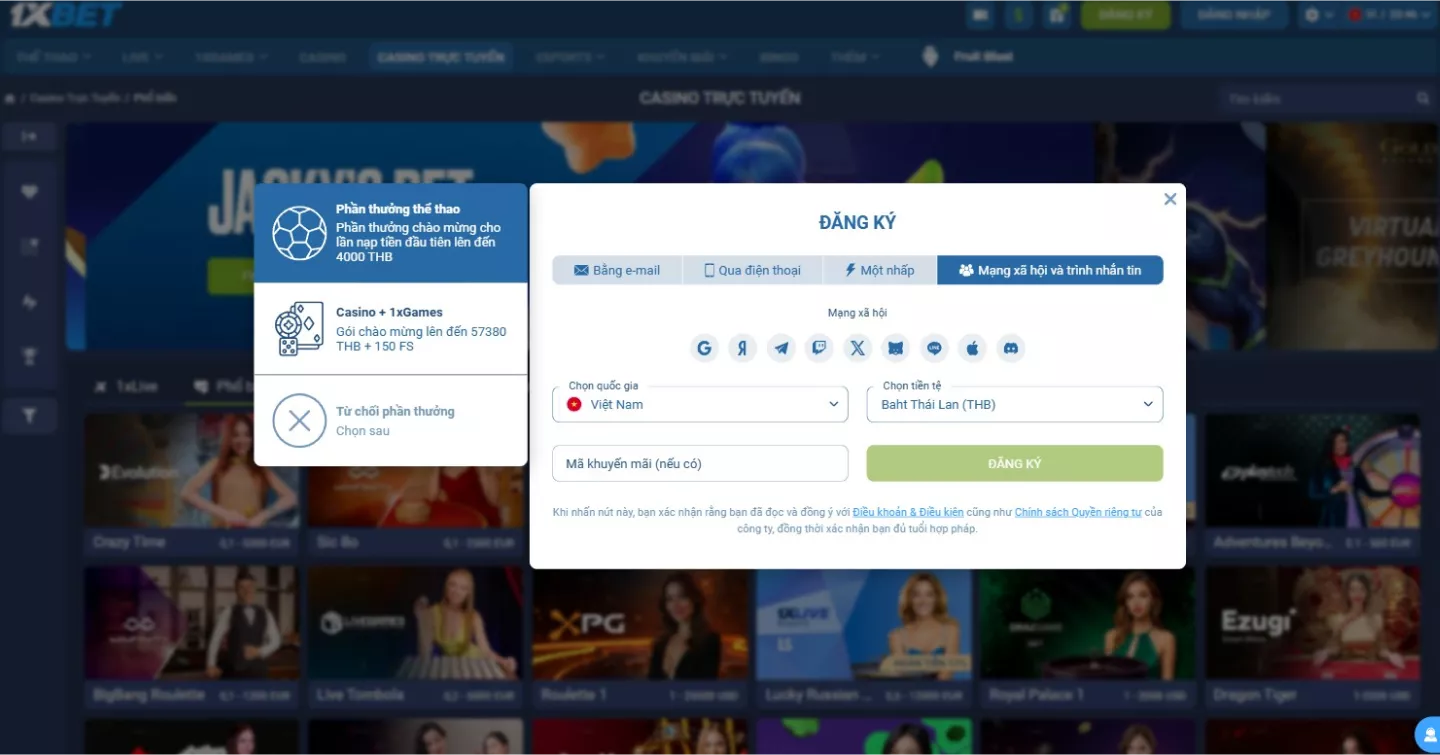Expand the 'Chọn tiền tệ' currency dropdown
This screenshot has height=755, width=1440.
click(x=1014, y=404)
